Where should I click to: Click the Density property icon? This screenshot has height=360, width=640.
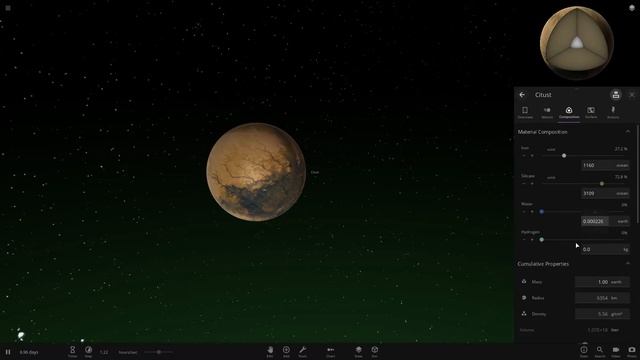[x=524, y=314]
